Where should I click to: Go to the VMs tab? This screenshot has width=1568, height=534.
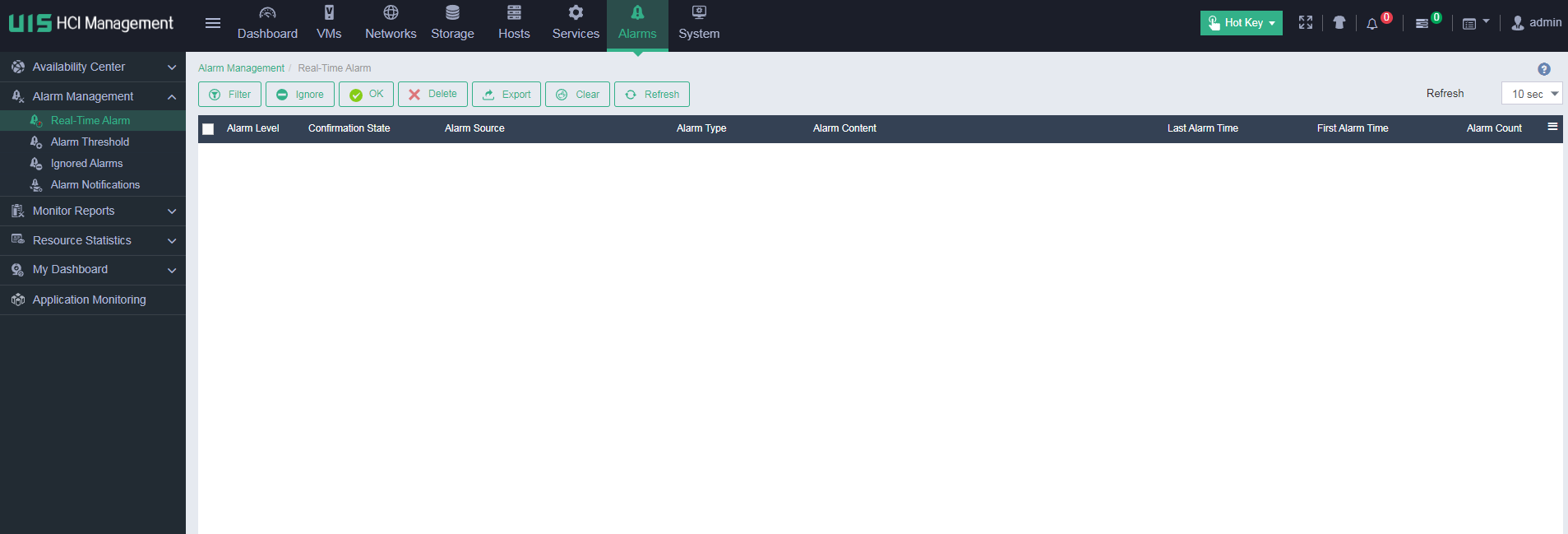pyautogui.click(x=329, y=23)
